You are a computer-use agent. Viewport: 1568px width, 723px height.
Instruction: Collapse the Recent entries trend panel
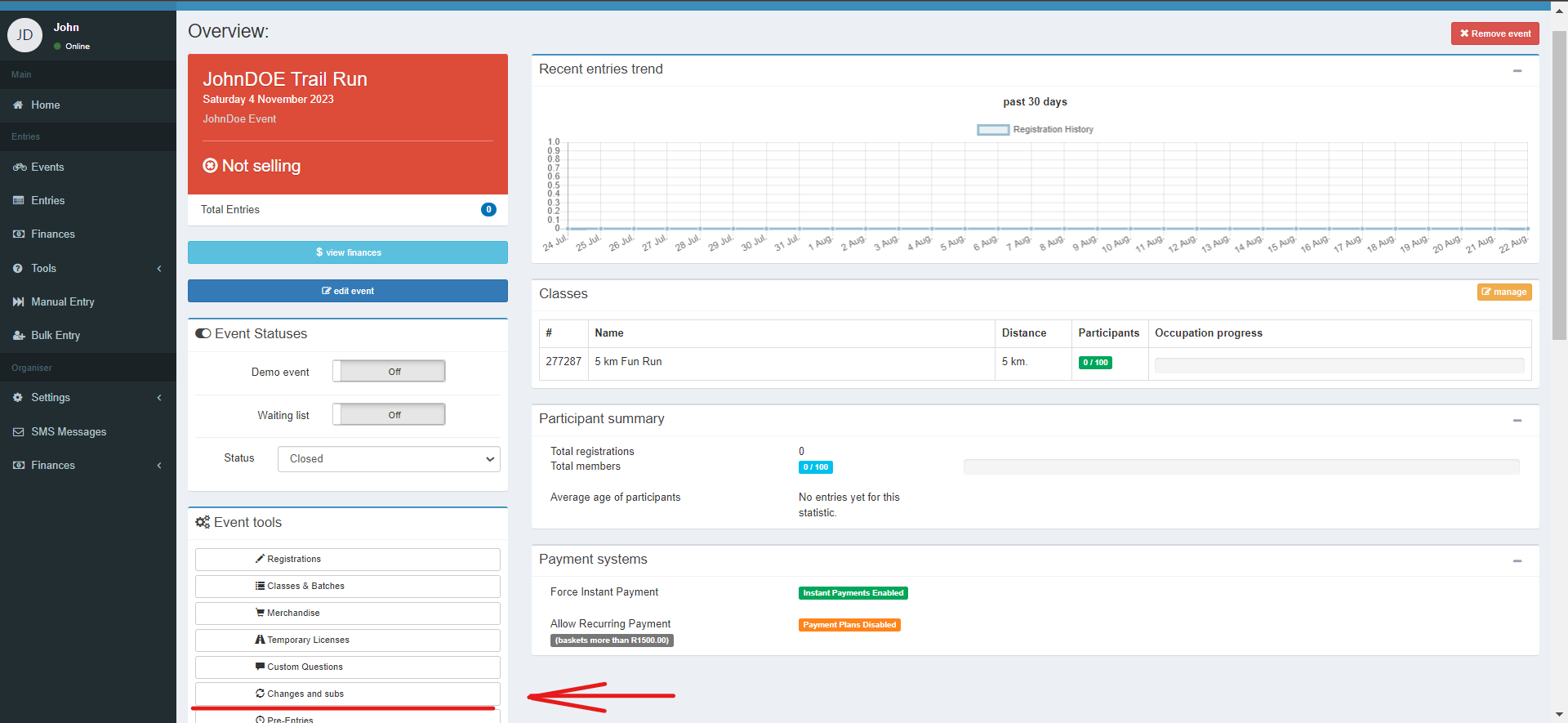click(1517, 71)
